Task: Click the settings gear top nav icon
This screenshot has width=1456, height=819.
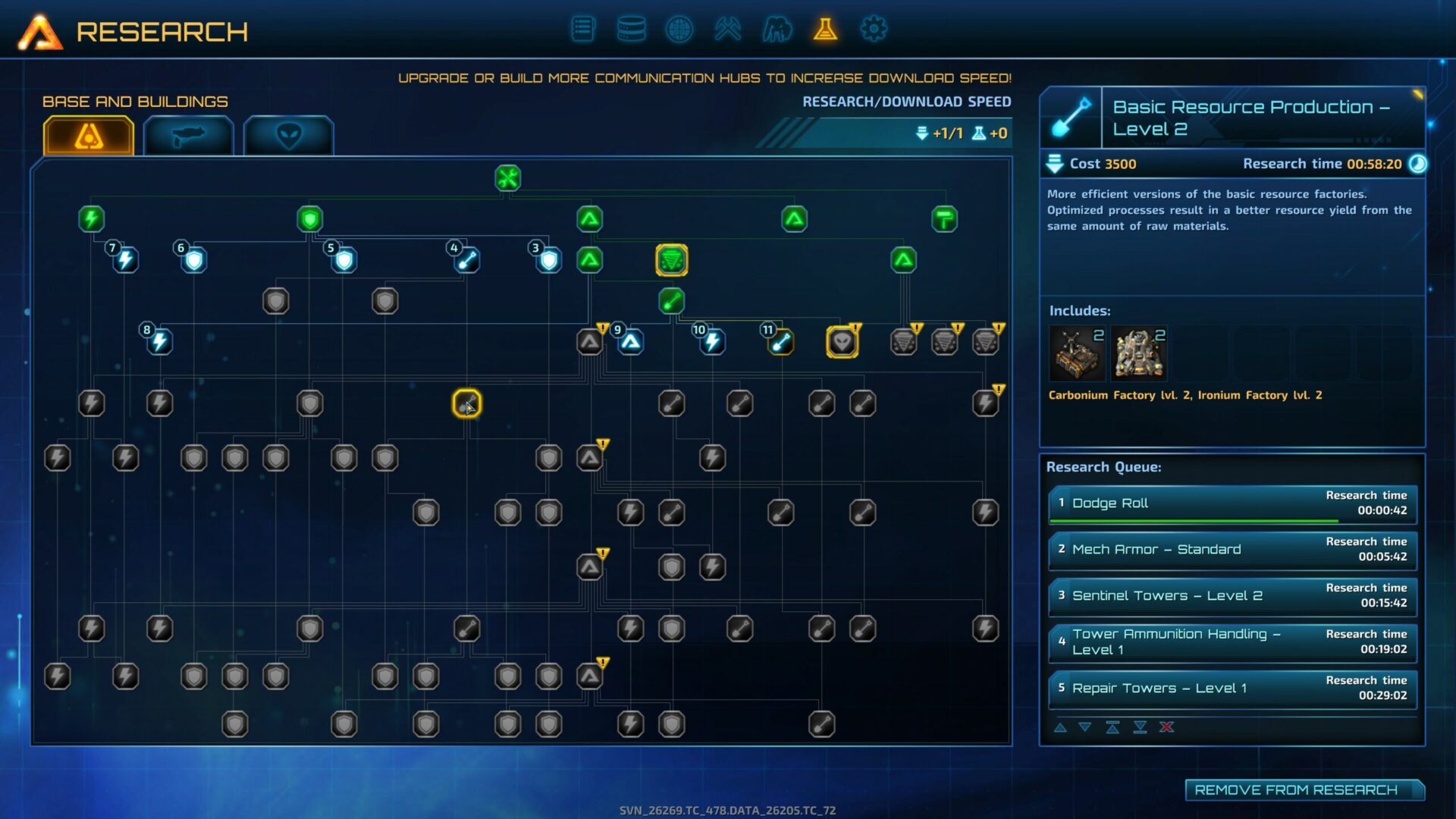Action: [873, 28]
